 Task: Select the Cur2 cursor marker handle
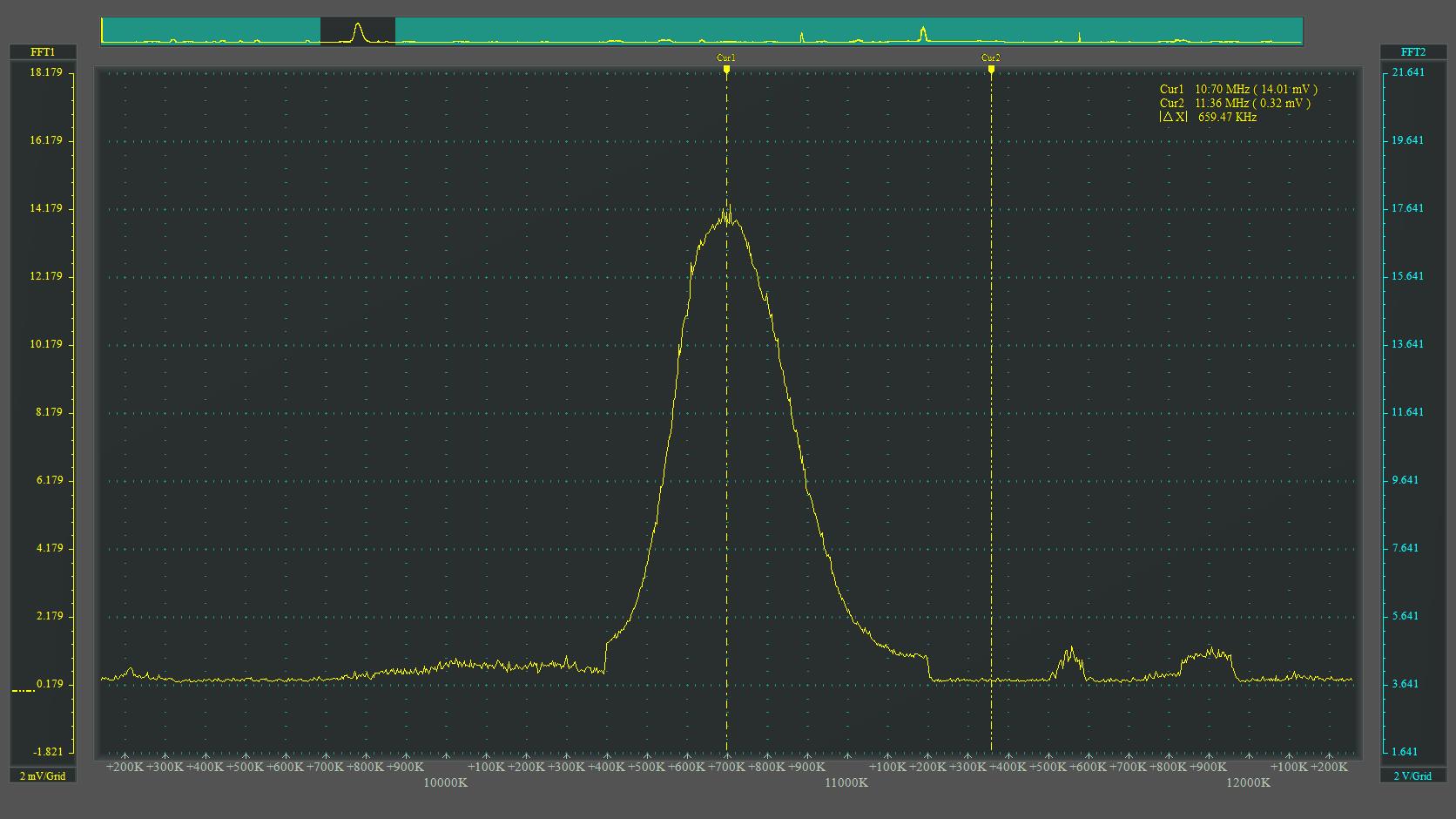pos(991,69)
